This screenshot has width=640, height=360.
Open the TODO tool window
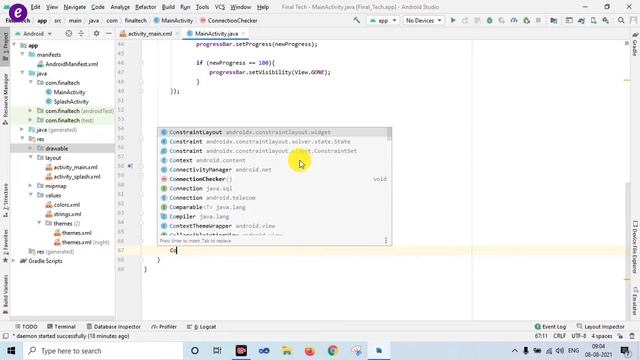pos(26,327)
